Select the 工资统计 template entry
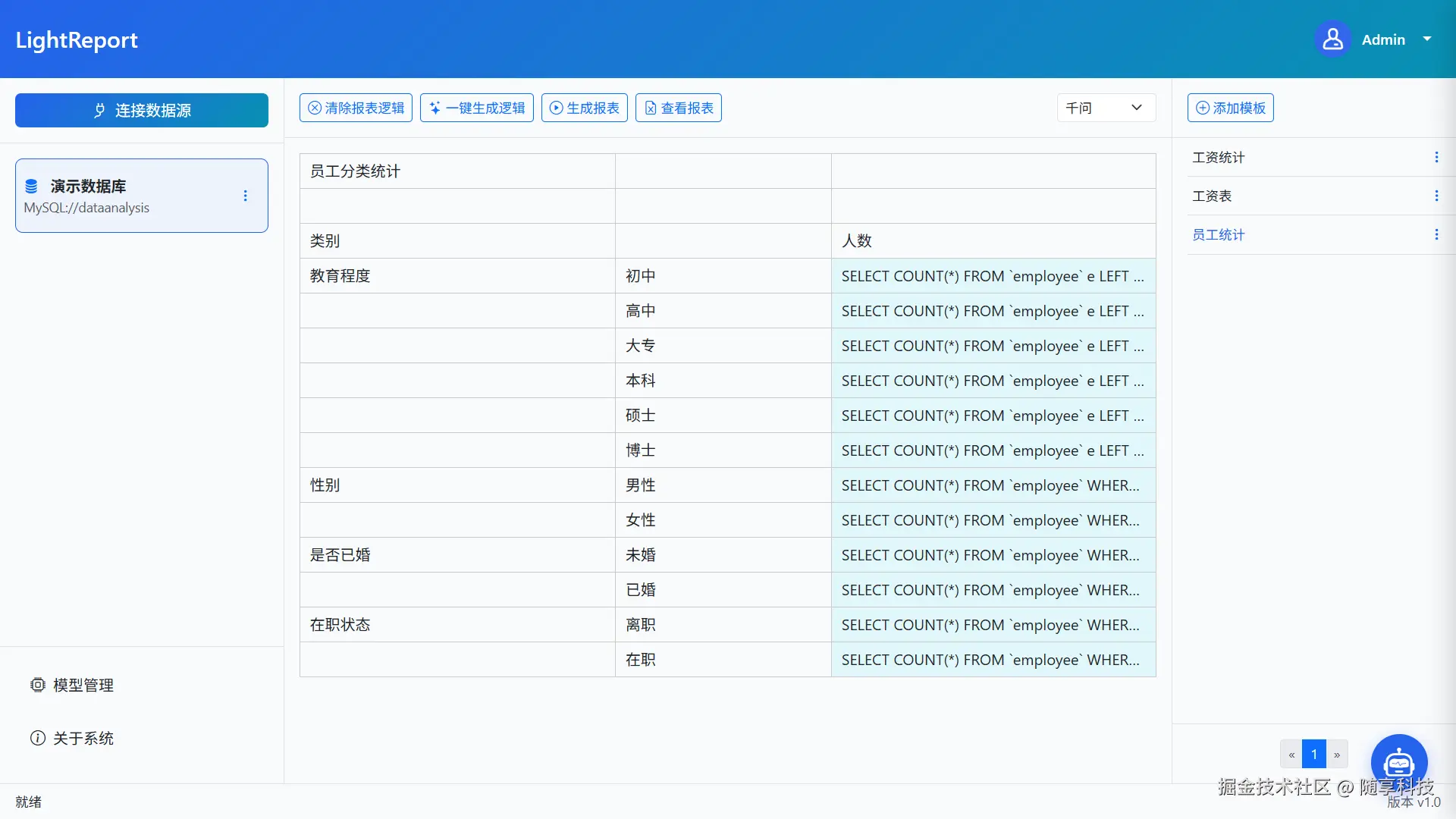 [1218, 157]
